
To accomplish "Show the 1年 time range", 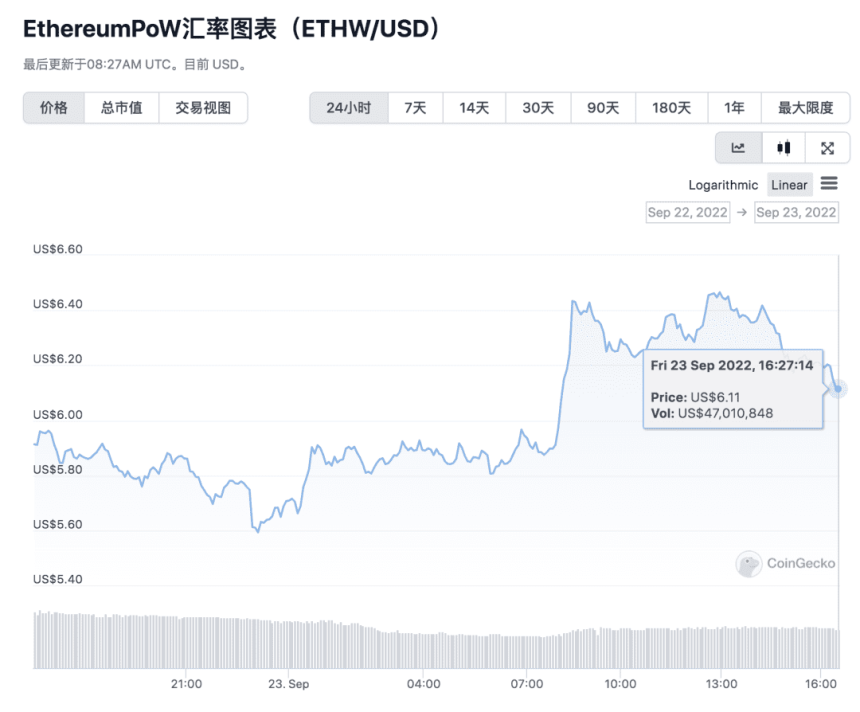I will tap(734, 108).
